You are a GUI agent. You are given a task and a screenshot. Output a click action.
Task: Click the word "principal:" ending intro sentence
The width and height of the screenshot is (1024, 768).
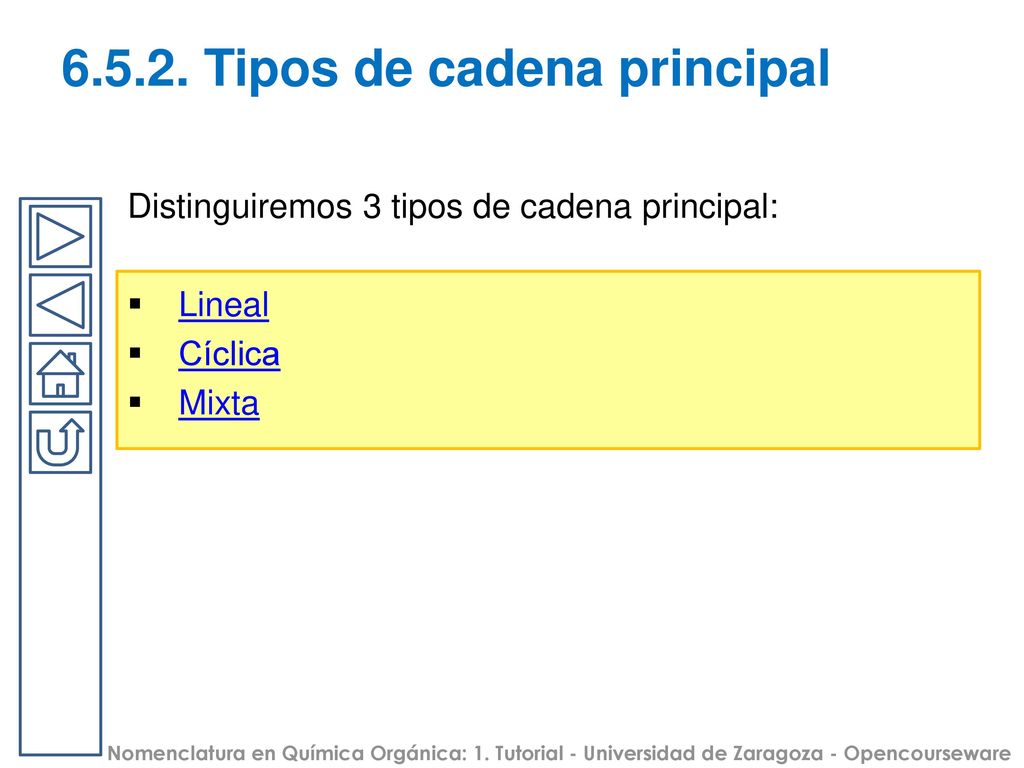[710, 209]
